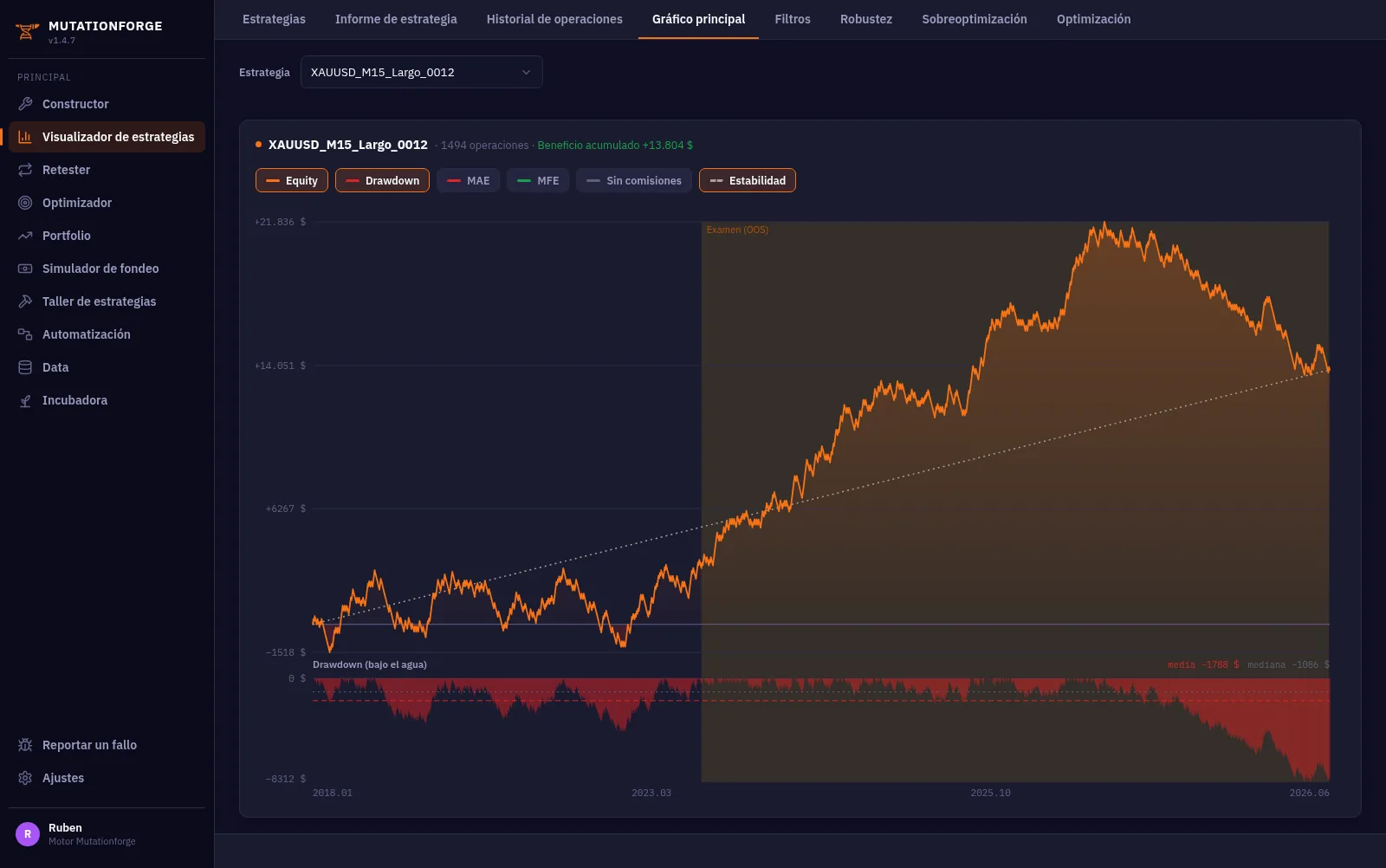
Task: Switch to the Optimización tab
Action: tap(1093, 19)
